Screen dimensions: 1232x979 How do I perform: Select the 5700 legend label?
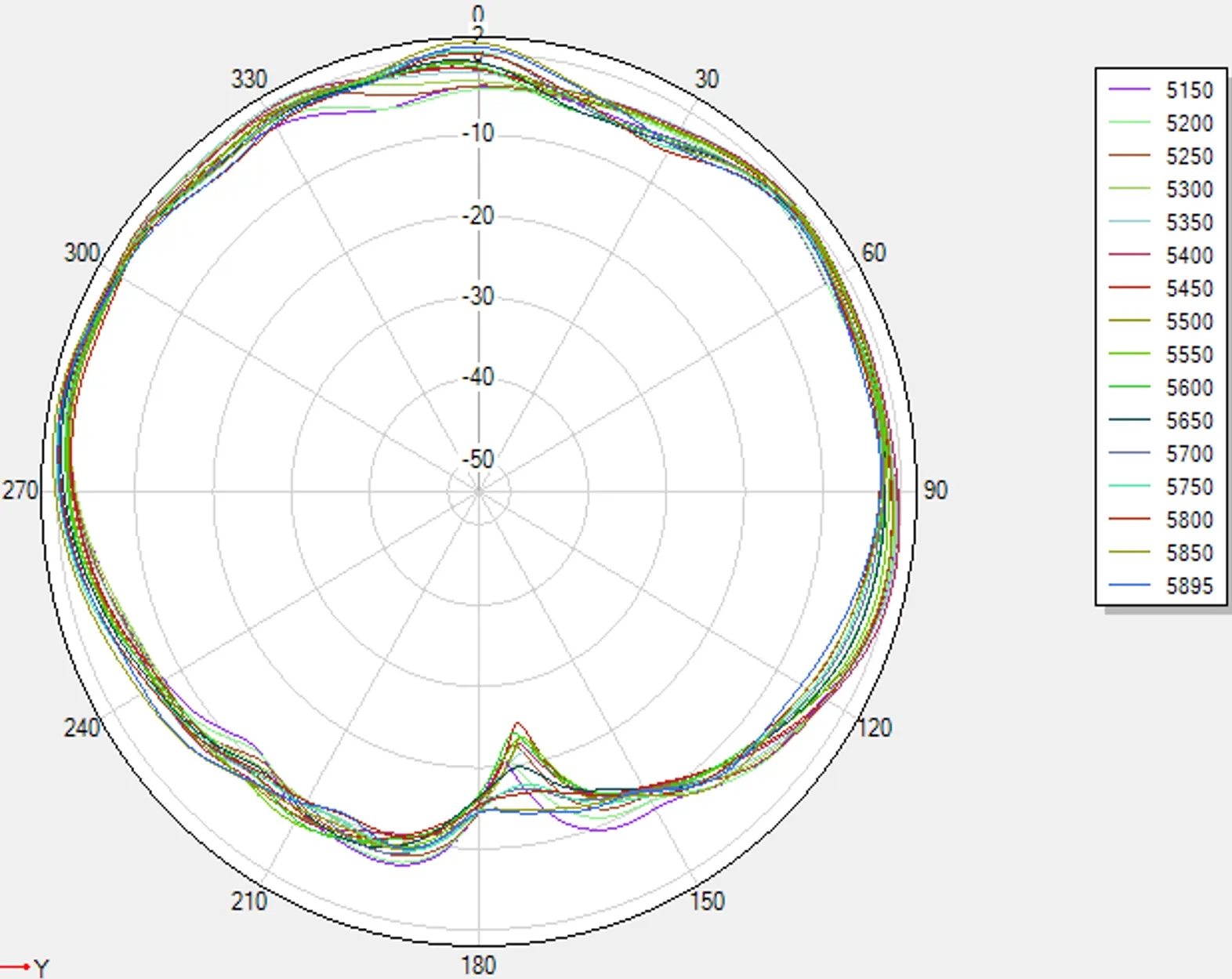(x=1189, y=453)
